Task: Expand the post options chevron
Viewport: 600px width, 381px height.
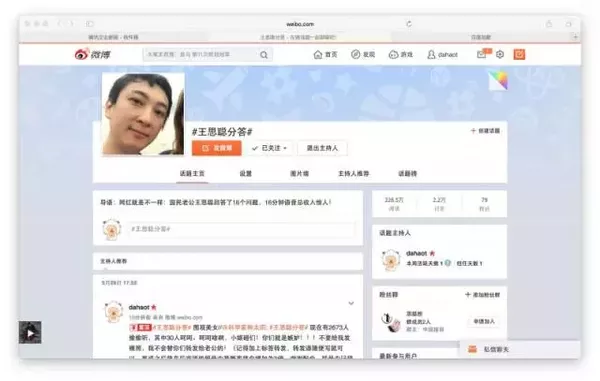Action: (351, 303)
